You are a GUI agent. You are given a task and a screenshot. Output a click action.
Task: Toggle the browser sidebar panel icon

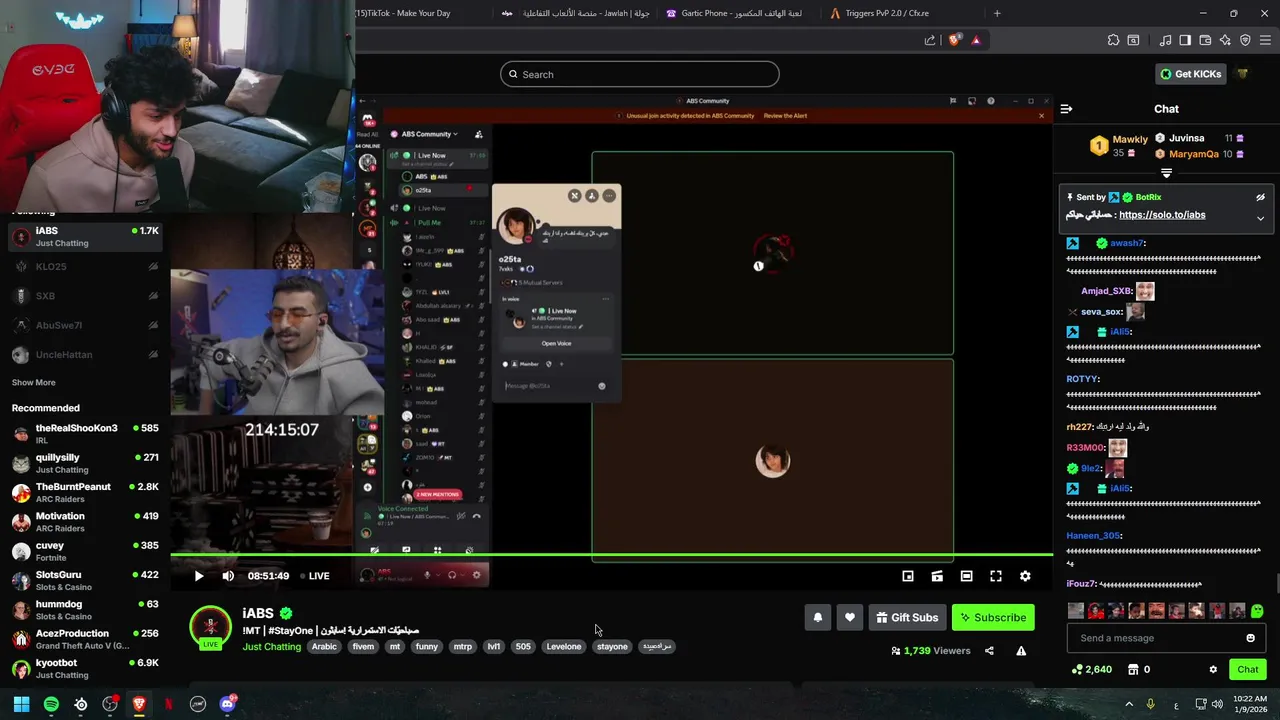pyautogui.click(x=1185, y=40)
